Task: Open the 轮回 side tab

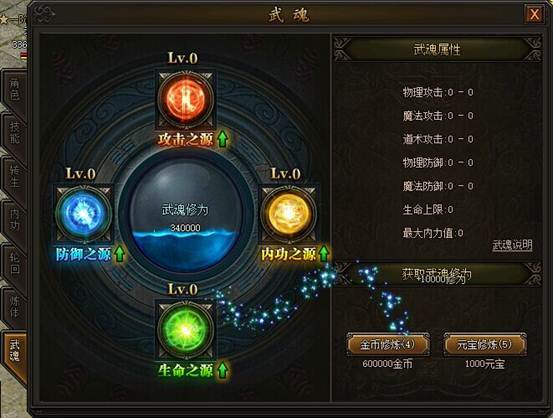Action: coord(14,264)
